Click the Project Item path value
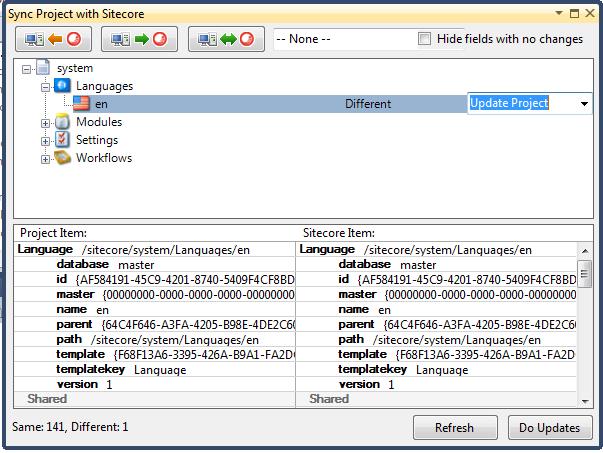The image size is (603, 453). coord(175,340)
